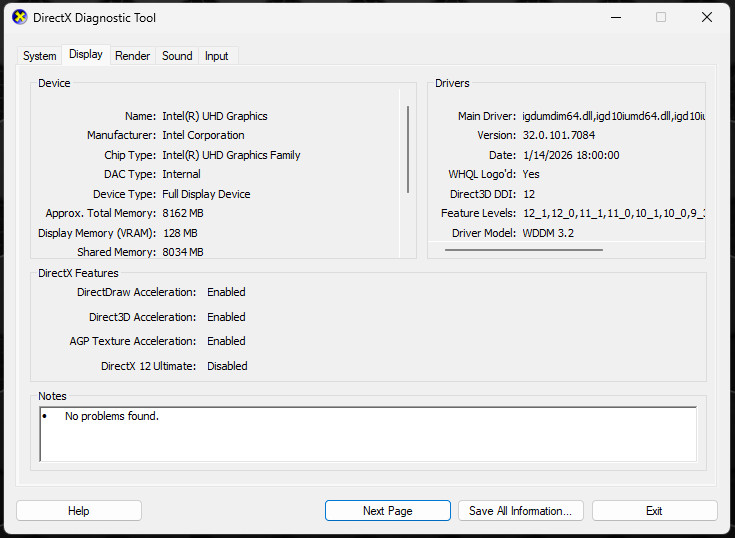
Task: Click the driver version 32.0.101.7084
Action: tap(559, 135)
